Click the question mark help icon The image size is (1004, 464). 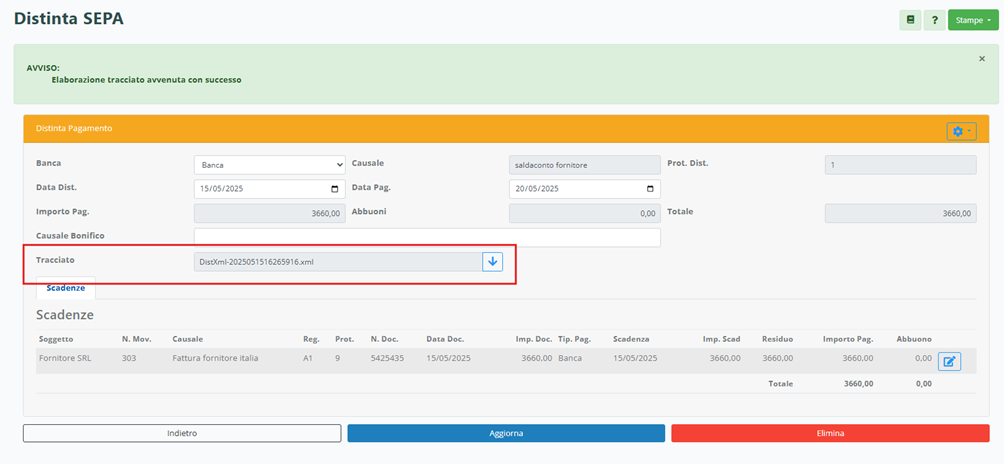pos(935,20)
